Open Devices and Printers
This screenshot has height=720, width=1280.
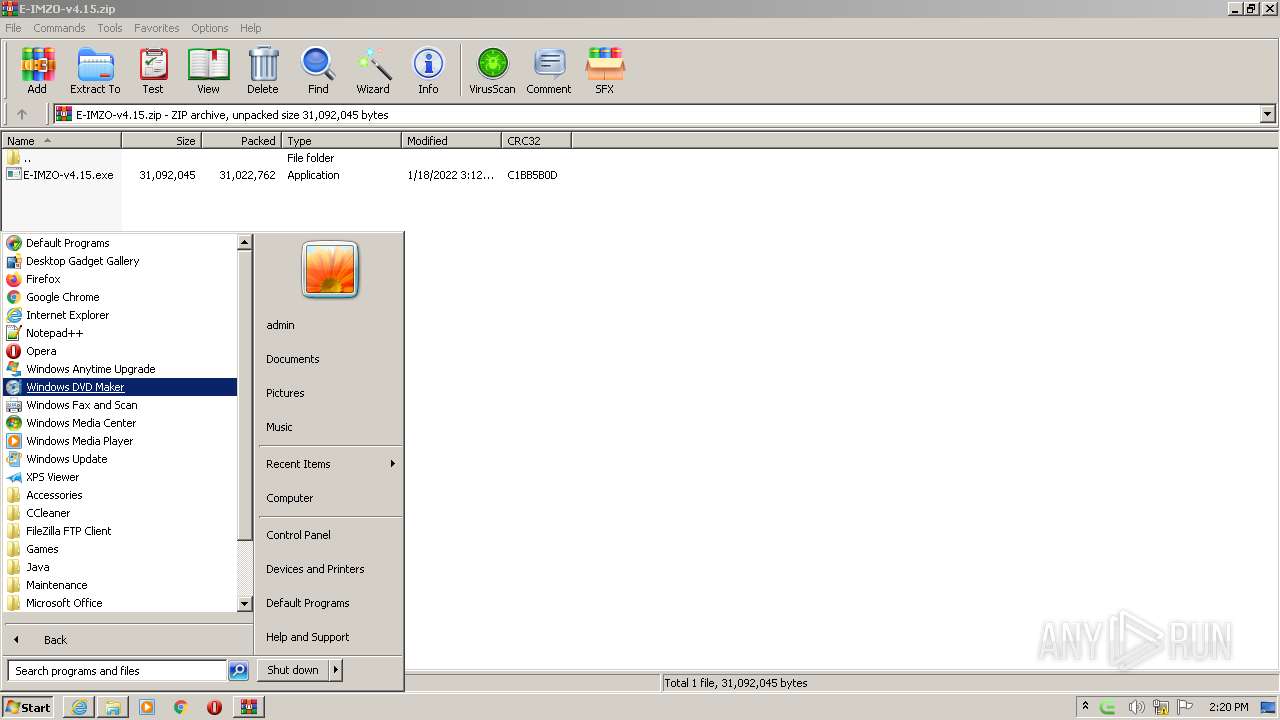pos(330,569)
